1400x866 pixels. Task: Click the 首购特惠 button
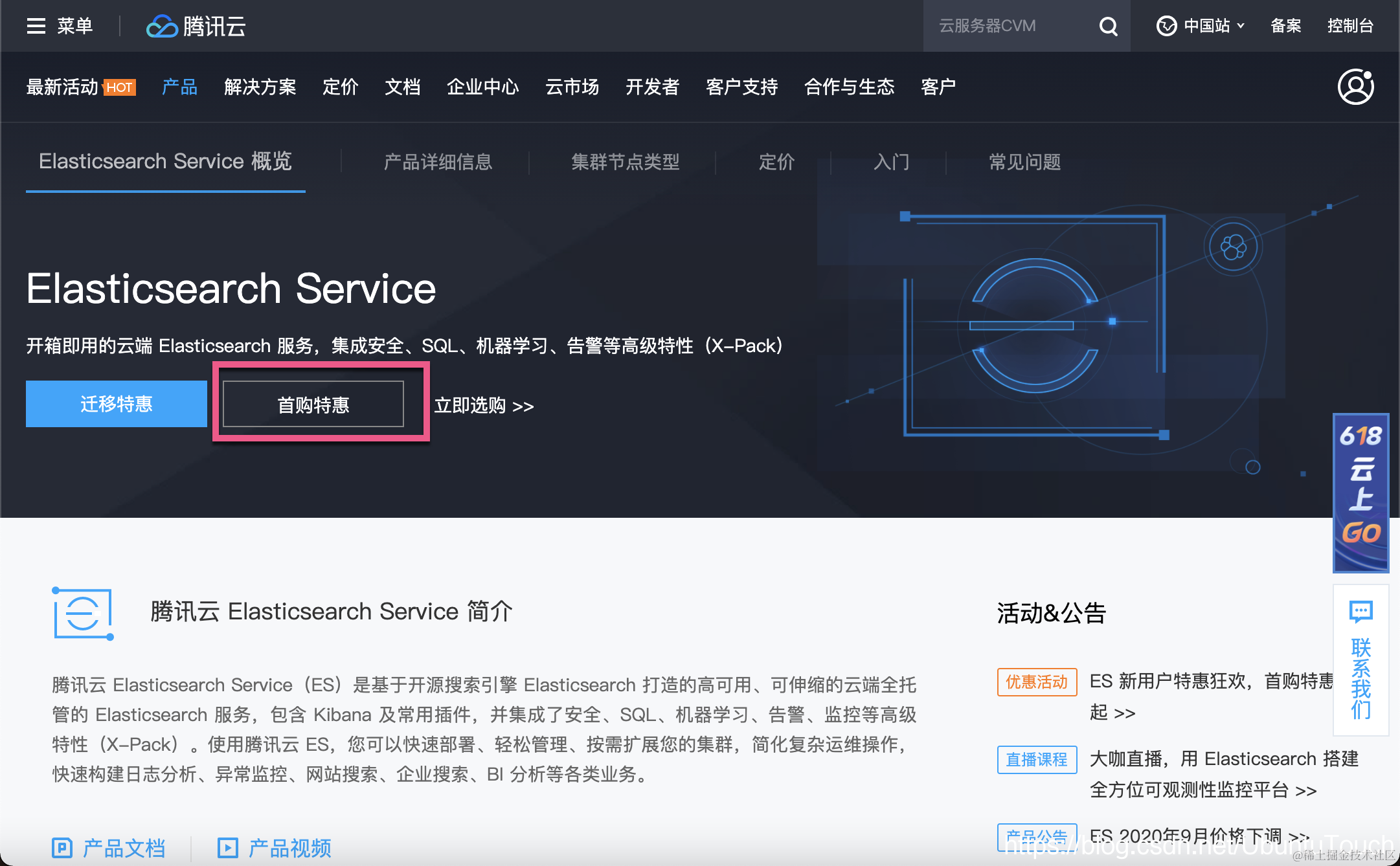tap(313, 405)
